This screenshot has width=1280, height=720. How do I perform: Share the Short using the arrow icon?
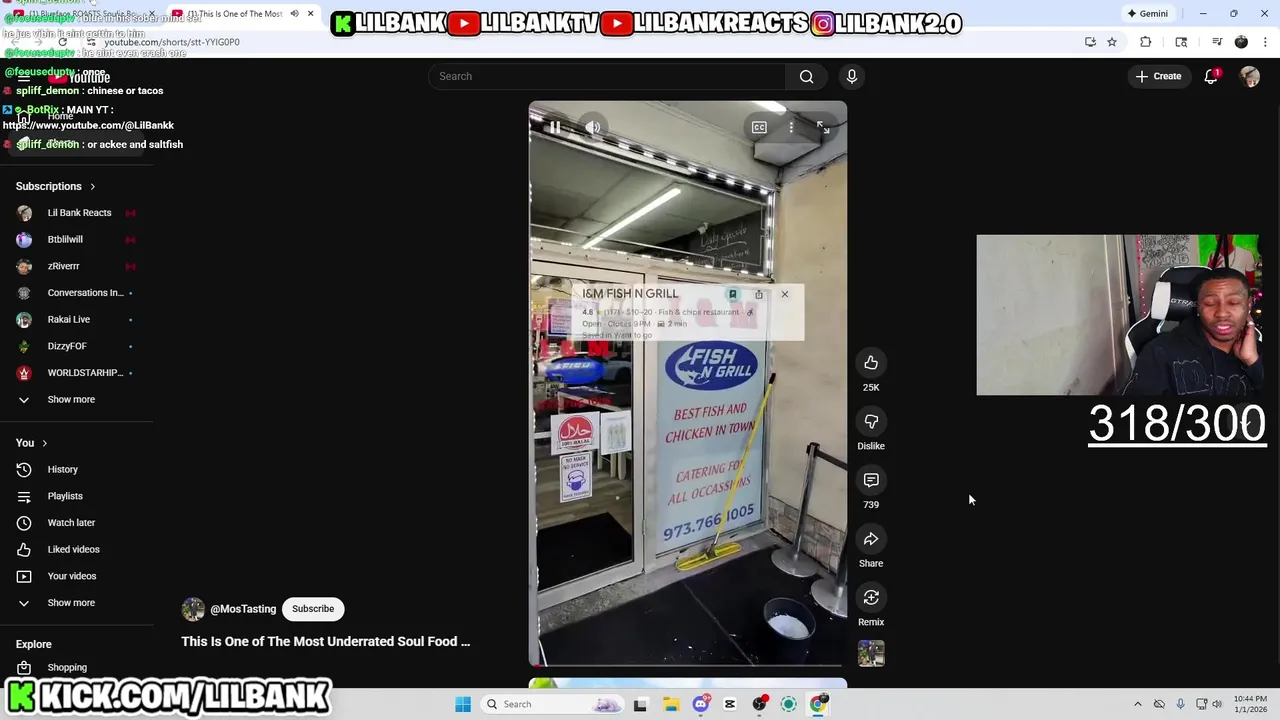coord(871,539)
